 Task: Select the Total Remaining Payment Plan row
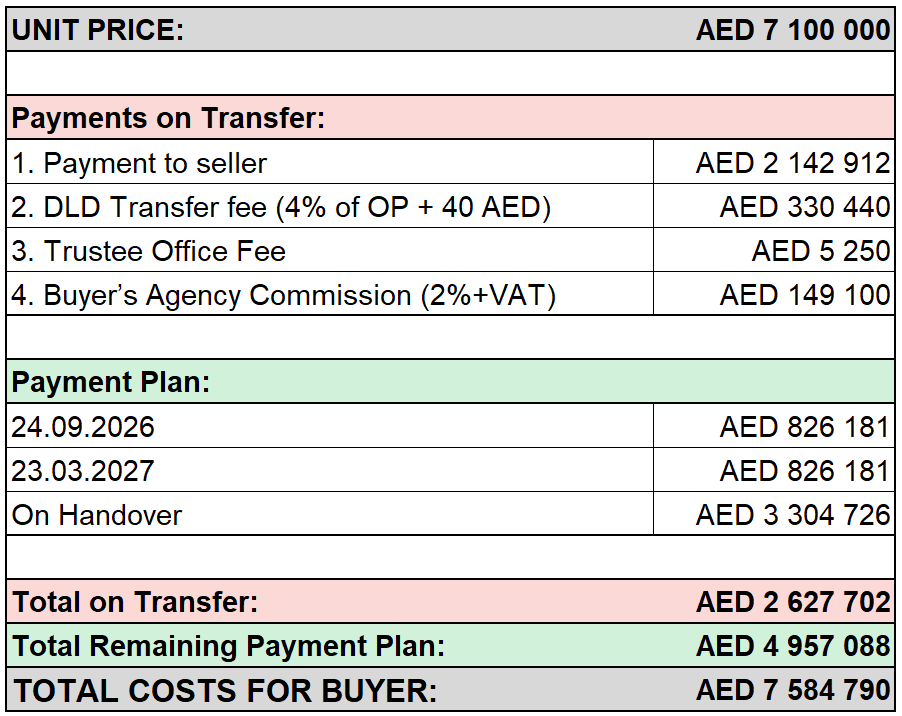point(450,646)
